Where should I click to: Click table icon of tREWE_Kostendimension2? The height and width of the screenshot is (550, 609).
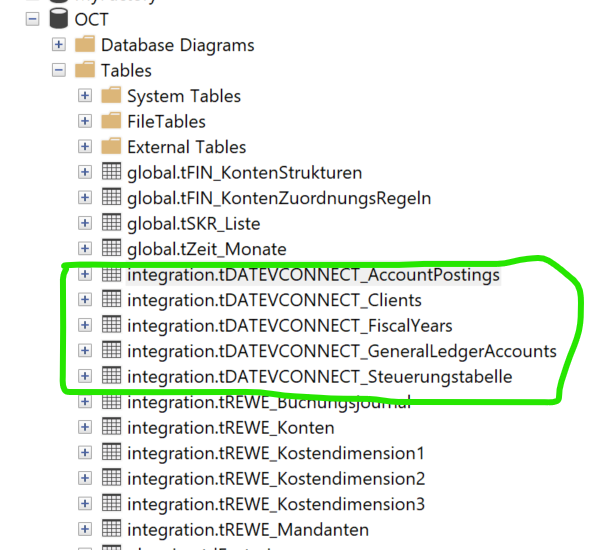tap(111, 477)
